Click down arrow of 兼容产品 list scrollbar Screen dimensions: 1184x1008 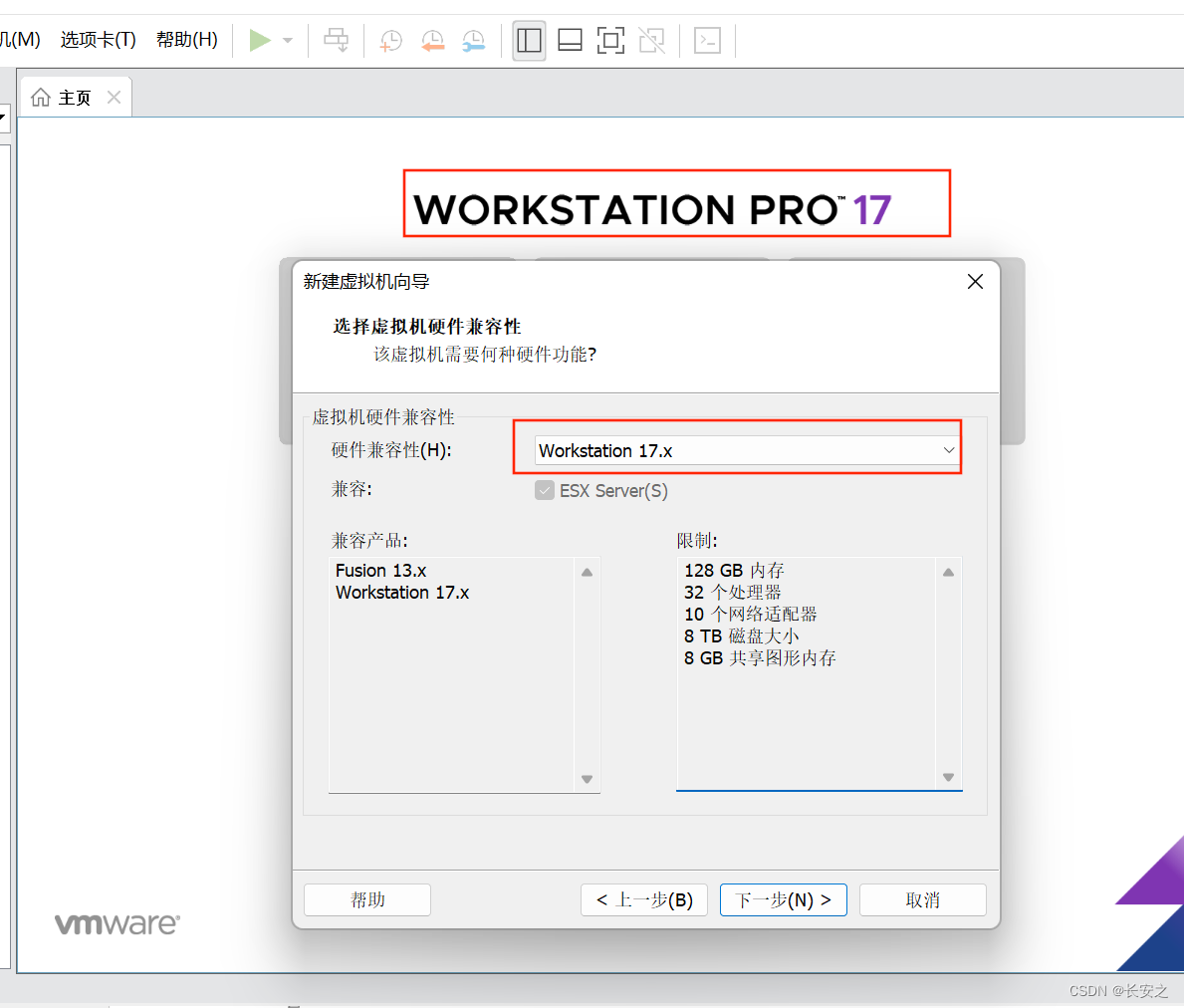pos(587,779)
